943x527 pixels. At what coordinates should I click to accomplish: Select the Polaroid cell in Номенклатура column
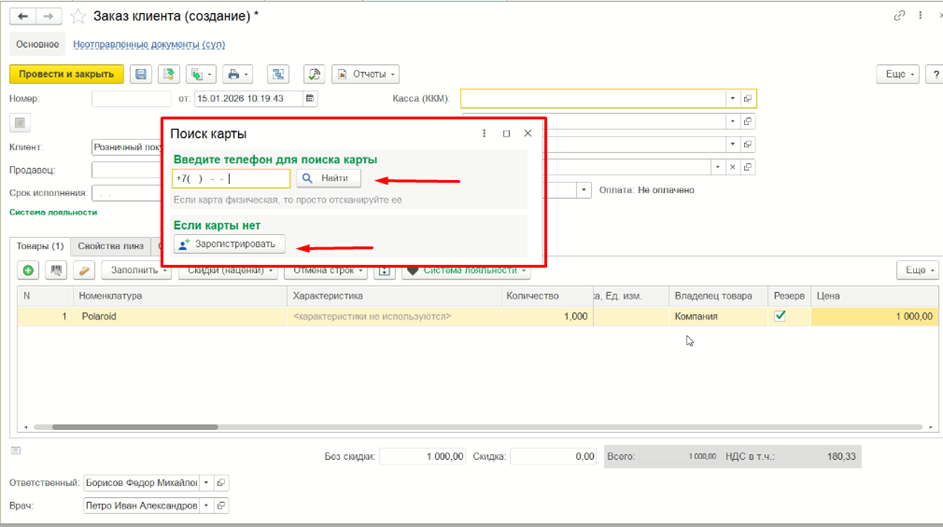click(180, 316)
